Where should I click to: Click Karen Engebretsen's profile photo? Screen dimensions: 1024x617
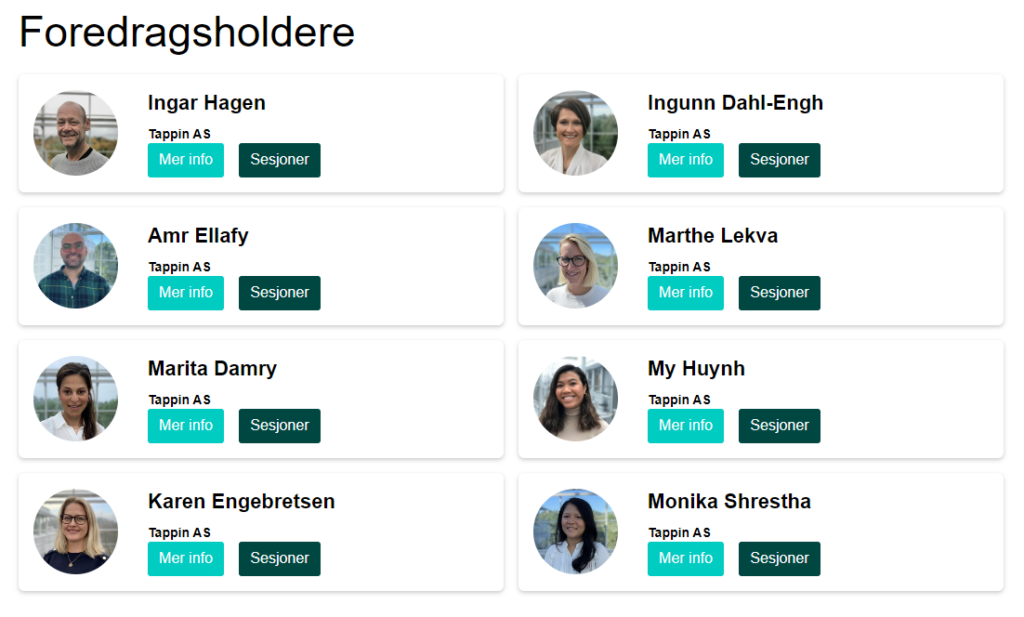coord(76,531)
